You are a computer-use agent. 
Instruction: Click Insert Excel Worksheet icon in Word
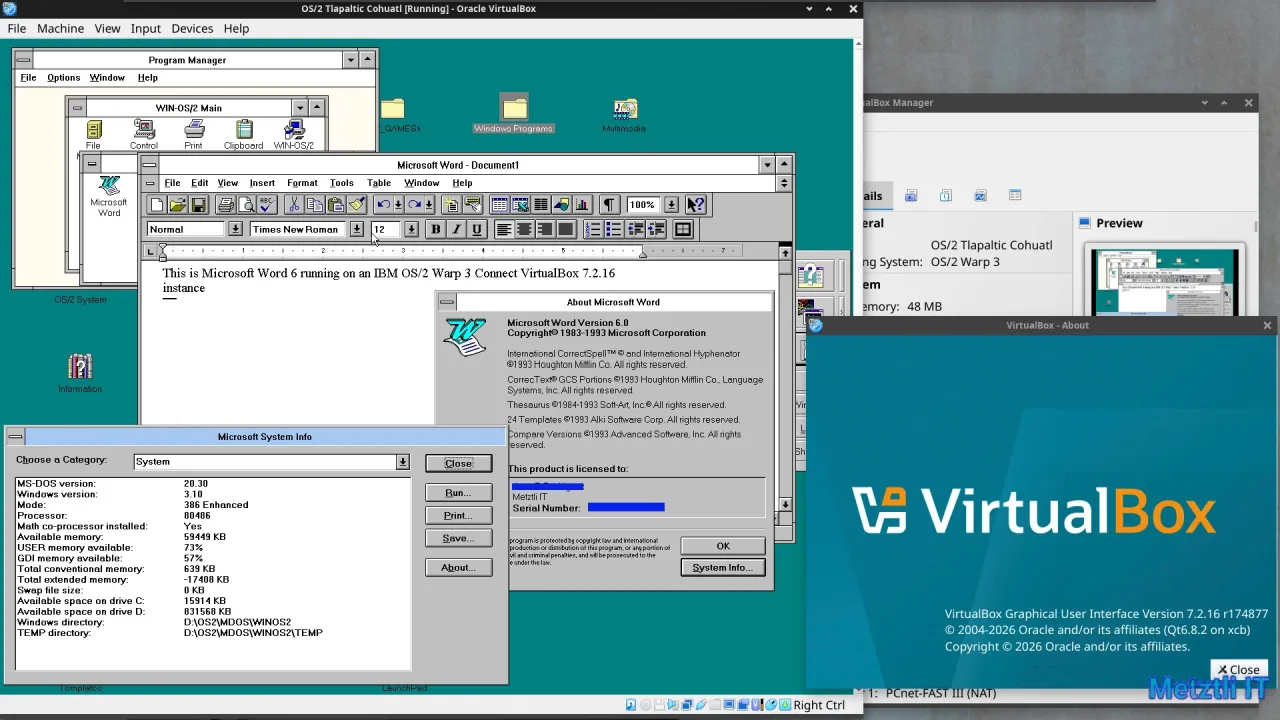[x=520, y=205]
